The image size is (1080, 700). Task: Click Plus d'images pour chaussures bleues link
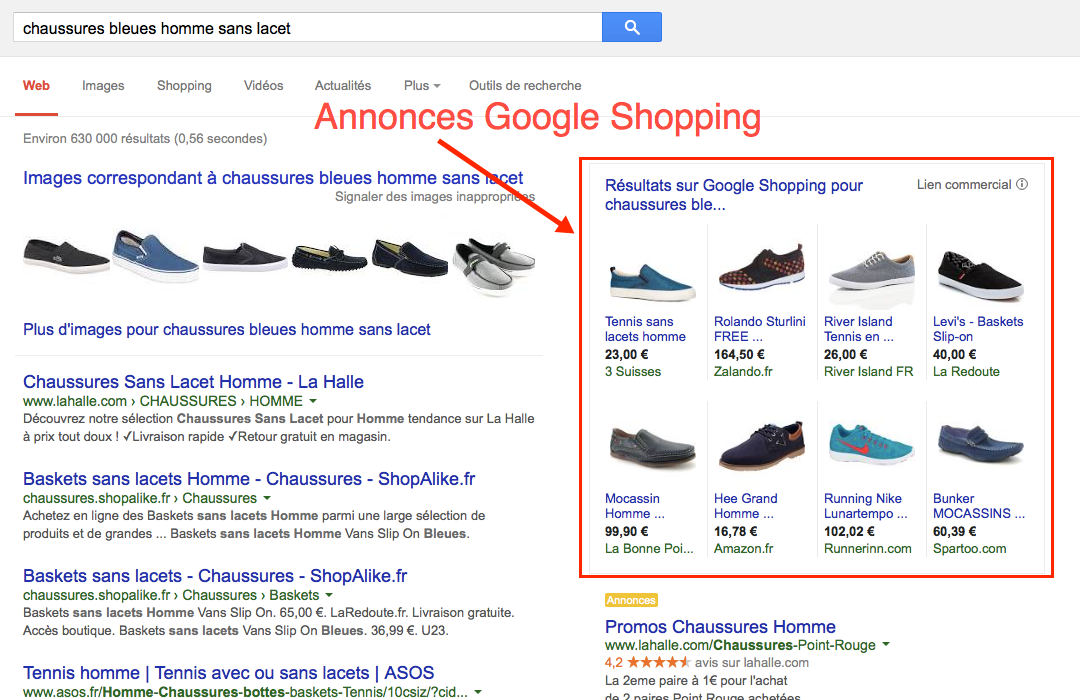pos(227,330)
